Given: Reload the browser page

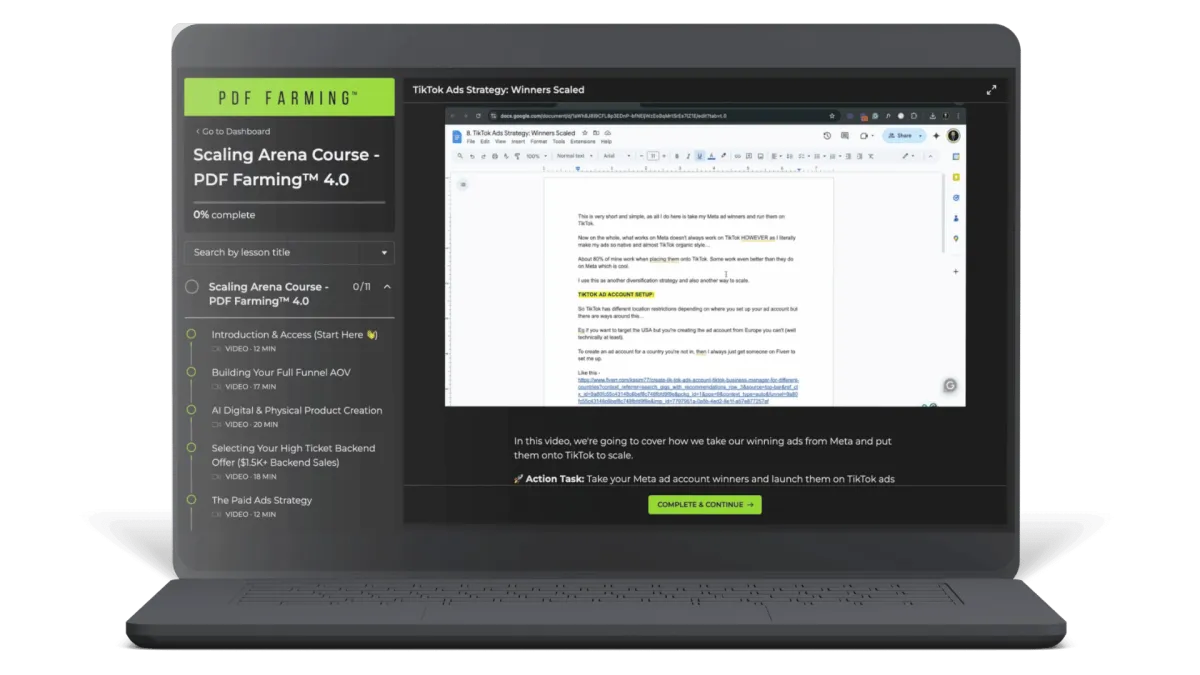Looking at the screenshot, I should point(477,116).
